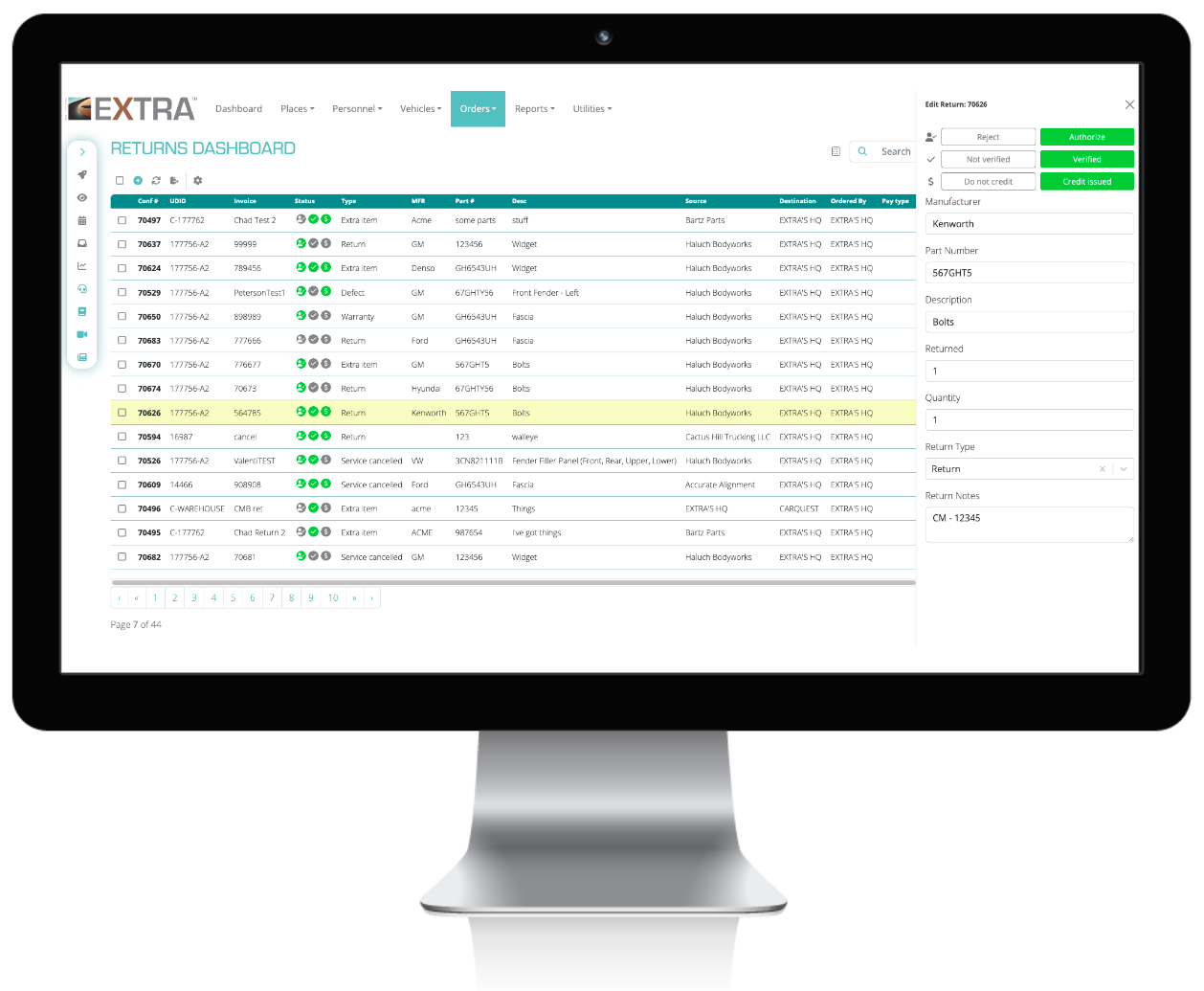Viewport: 1204px width, 991px height.
Task: Go to page 5 of results
Action: click(233, 597)
